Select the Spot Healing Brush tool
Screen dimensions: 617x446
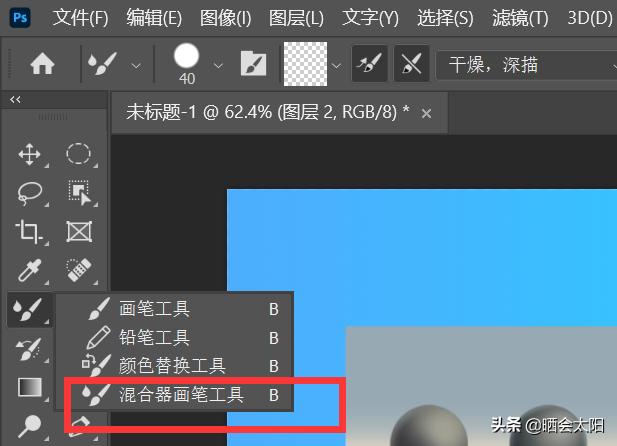pyautogui.click(x=78, y=271)
